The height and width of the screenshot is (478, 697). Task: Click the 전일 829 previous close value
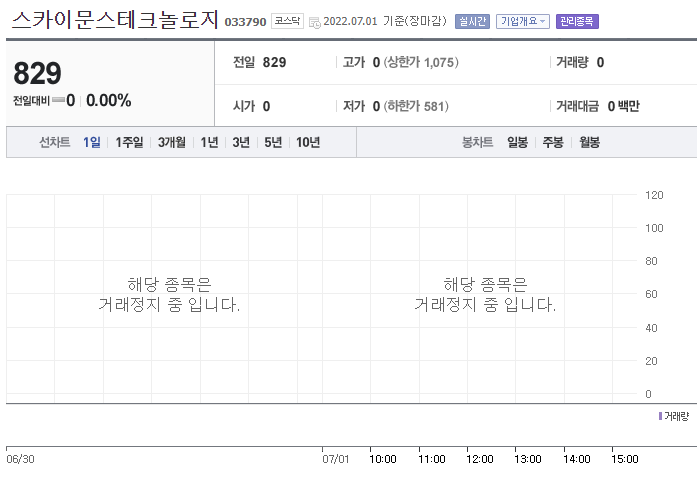coord(260,62)
